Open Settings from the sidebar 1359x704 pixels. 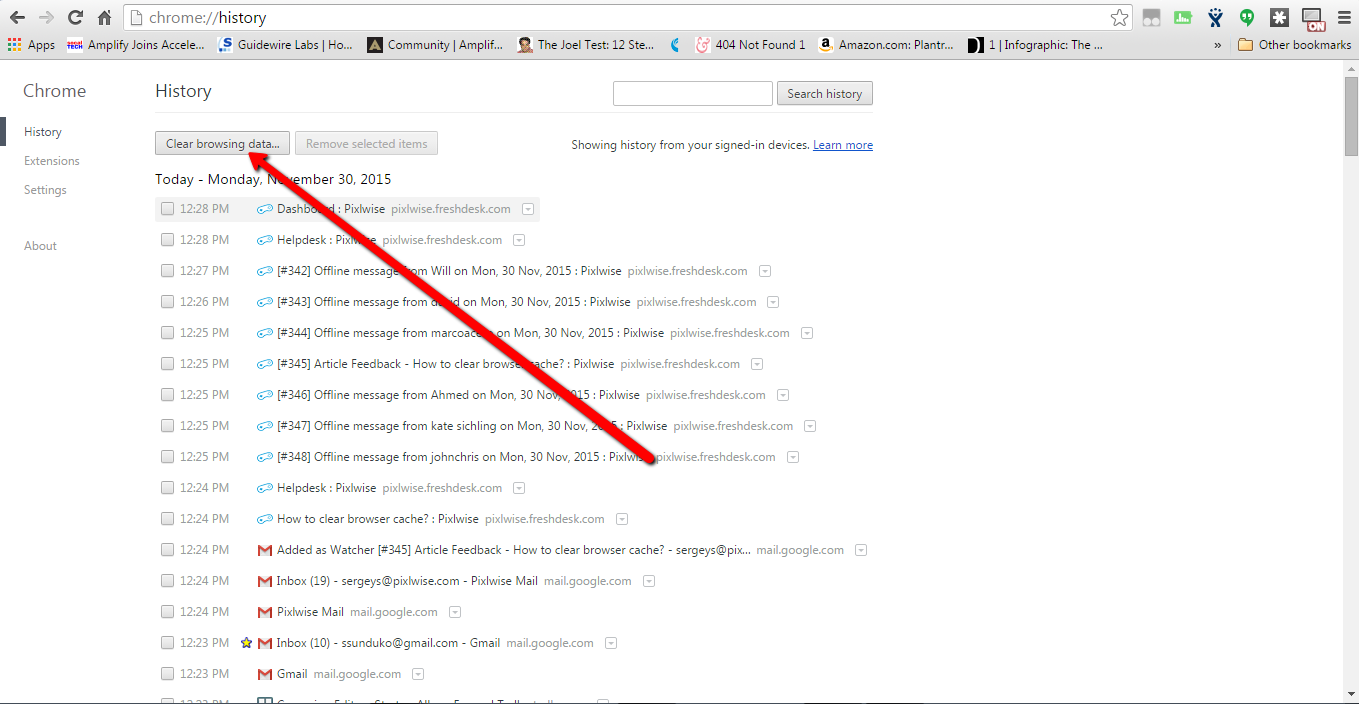click(45, 190)
